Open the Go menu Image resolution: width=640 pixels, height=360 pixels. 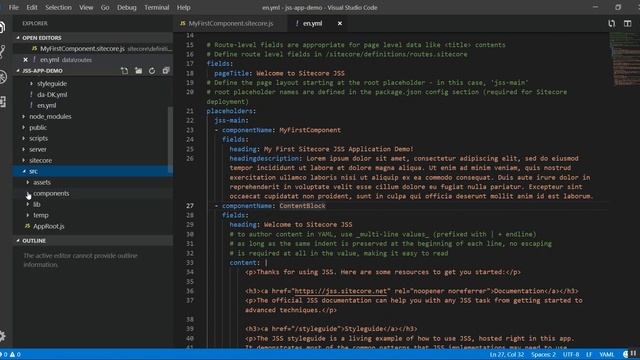tap(105, 7)
